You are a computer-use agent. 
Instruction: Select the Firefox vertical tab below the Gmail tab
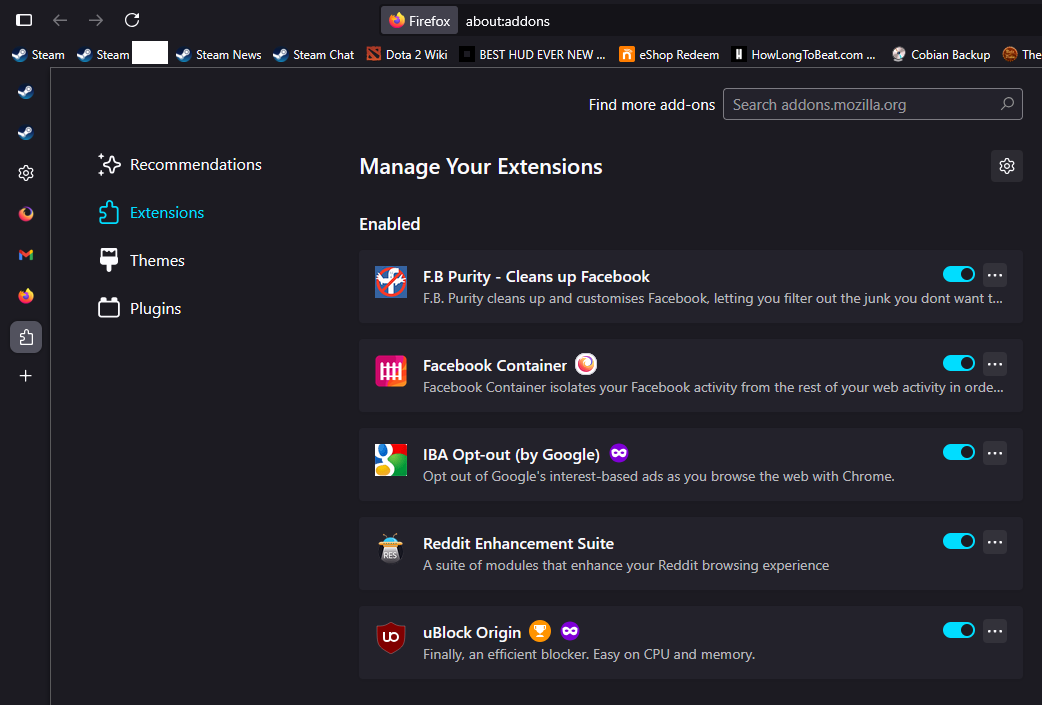point(26,296)
